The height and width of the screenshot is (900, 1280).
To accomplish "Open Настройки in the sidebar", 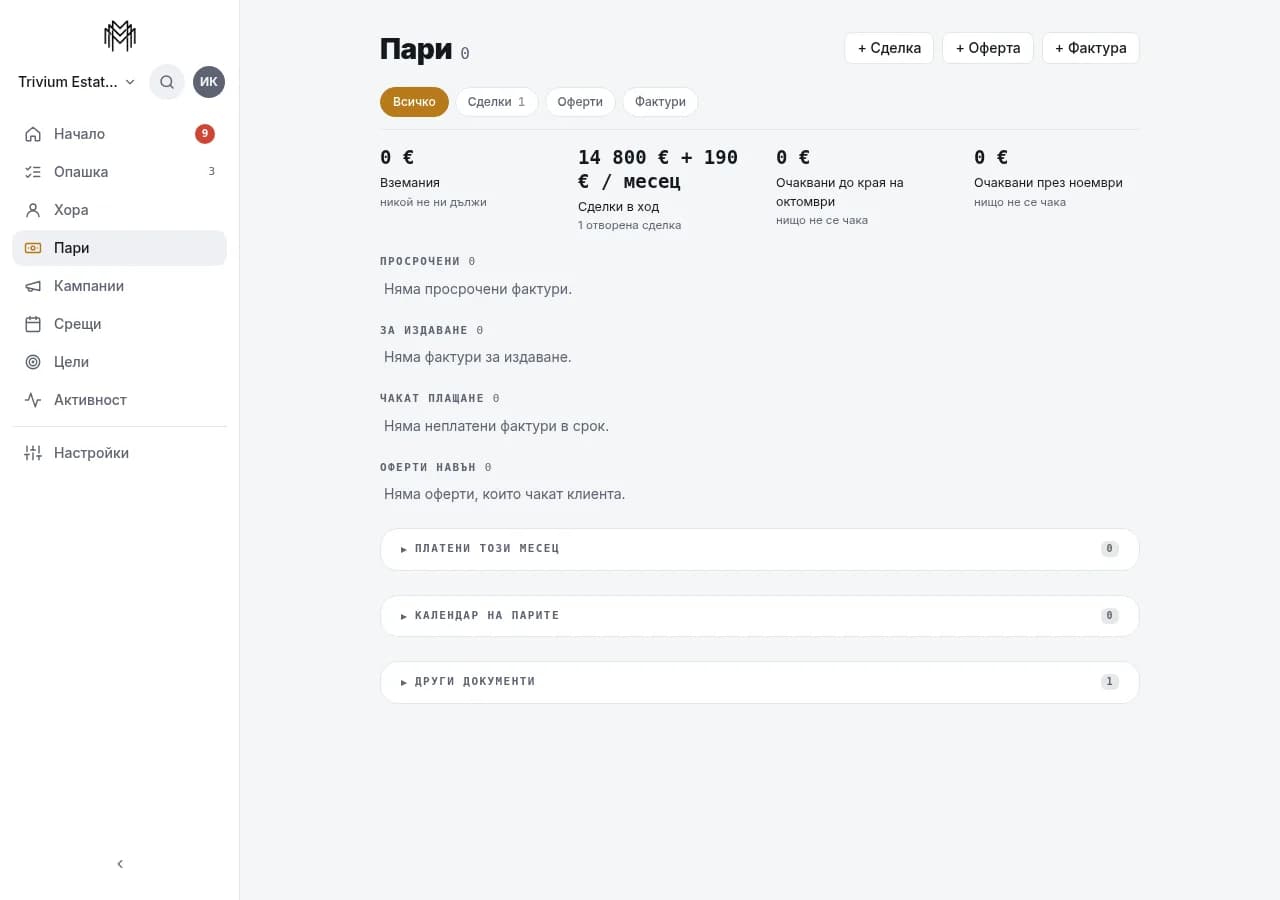I will pyautogui.click(x=120, y=453).
